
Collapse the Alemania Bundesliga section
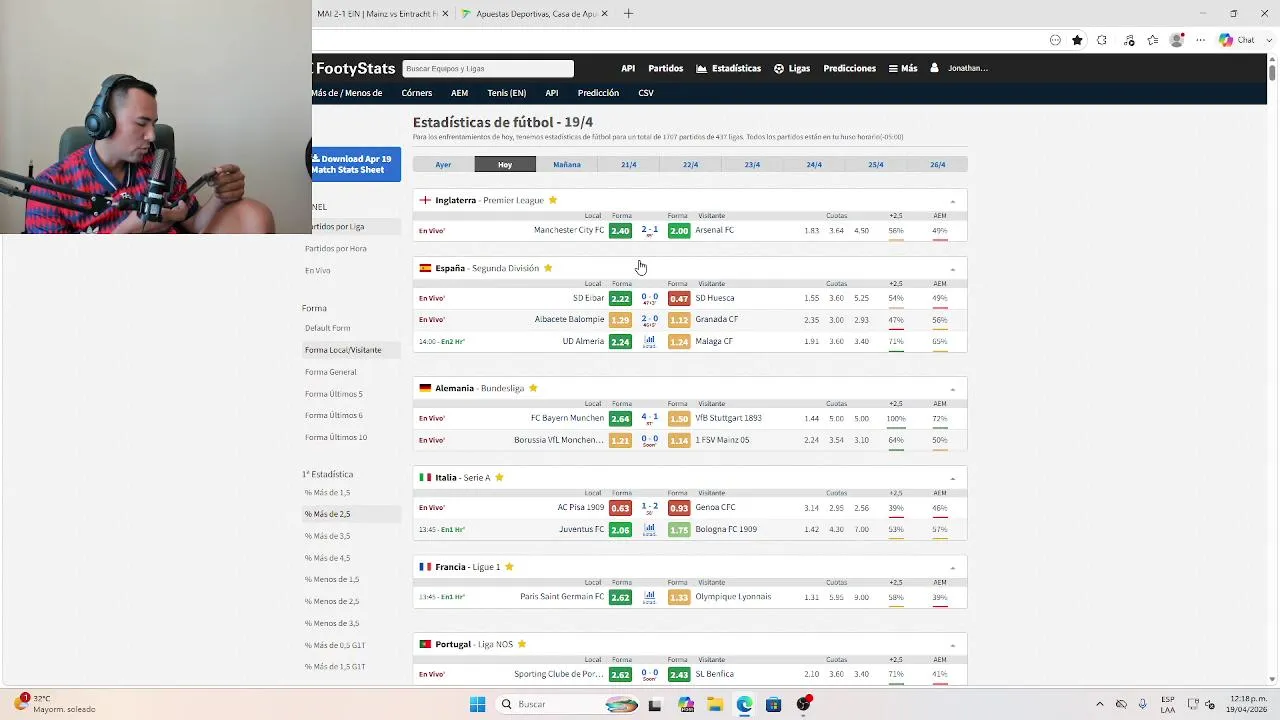click(952, 389)
